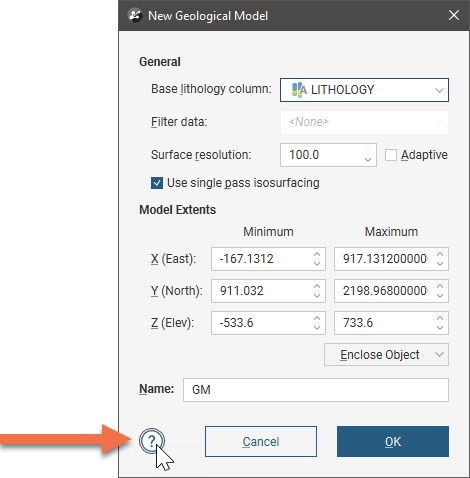The image size is (470, 478).
Task: Enable the Adaptive checkbox
Action: pyautogui.click(x=391, y=155)
